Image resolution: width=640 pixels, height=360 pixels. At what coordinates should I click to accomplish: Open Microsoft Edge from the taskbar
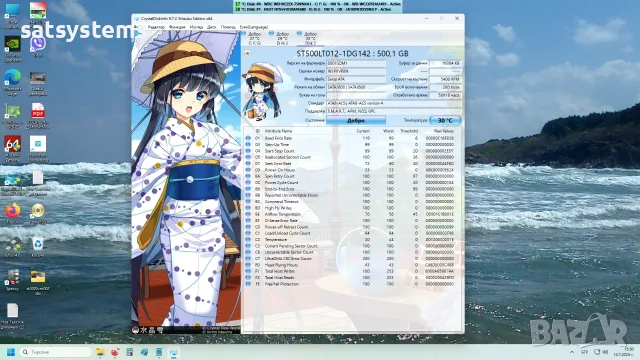coord(144,352)
